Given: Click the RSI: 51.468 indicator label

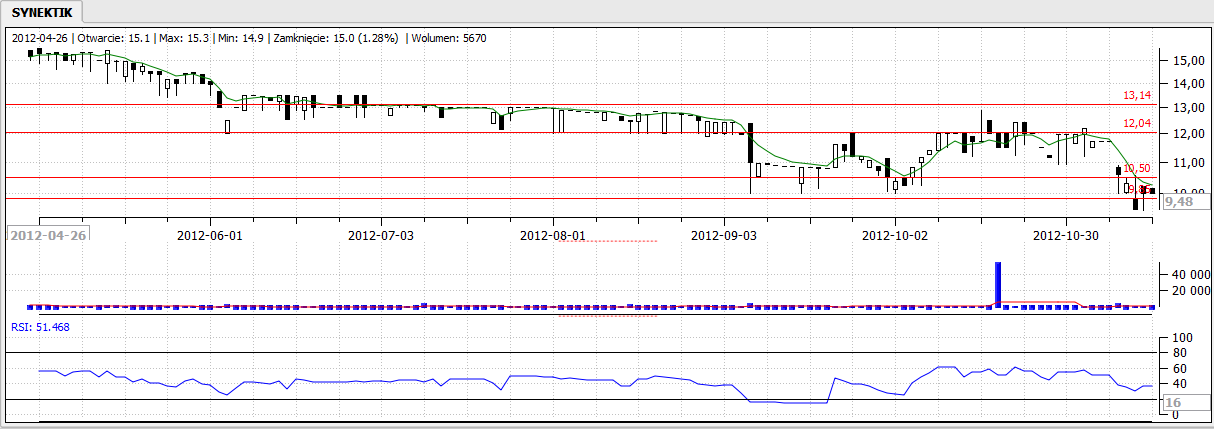Looking at the screenshot, I should [41, 326].
